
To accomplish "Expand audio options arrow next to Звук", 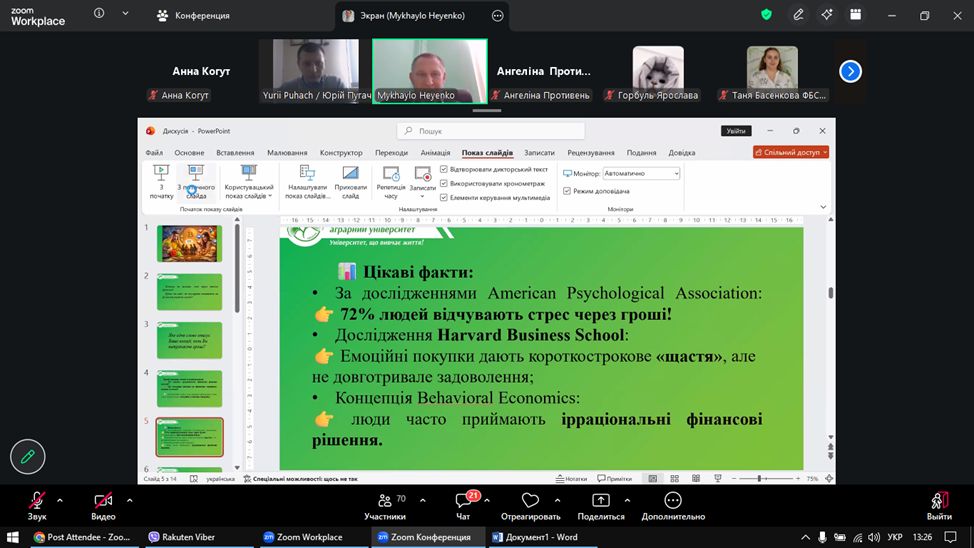I will [x=60, y=500].
